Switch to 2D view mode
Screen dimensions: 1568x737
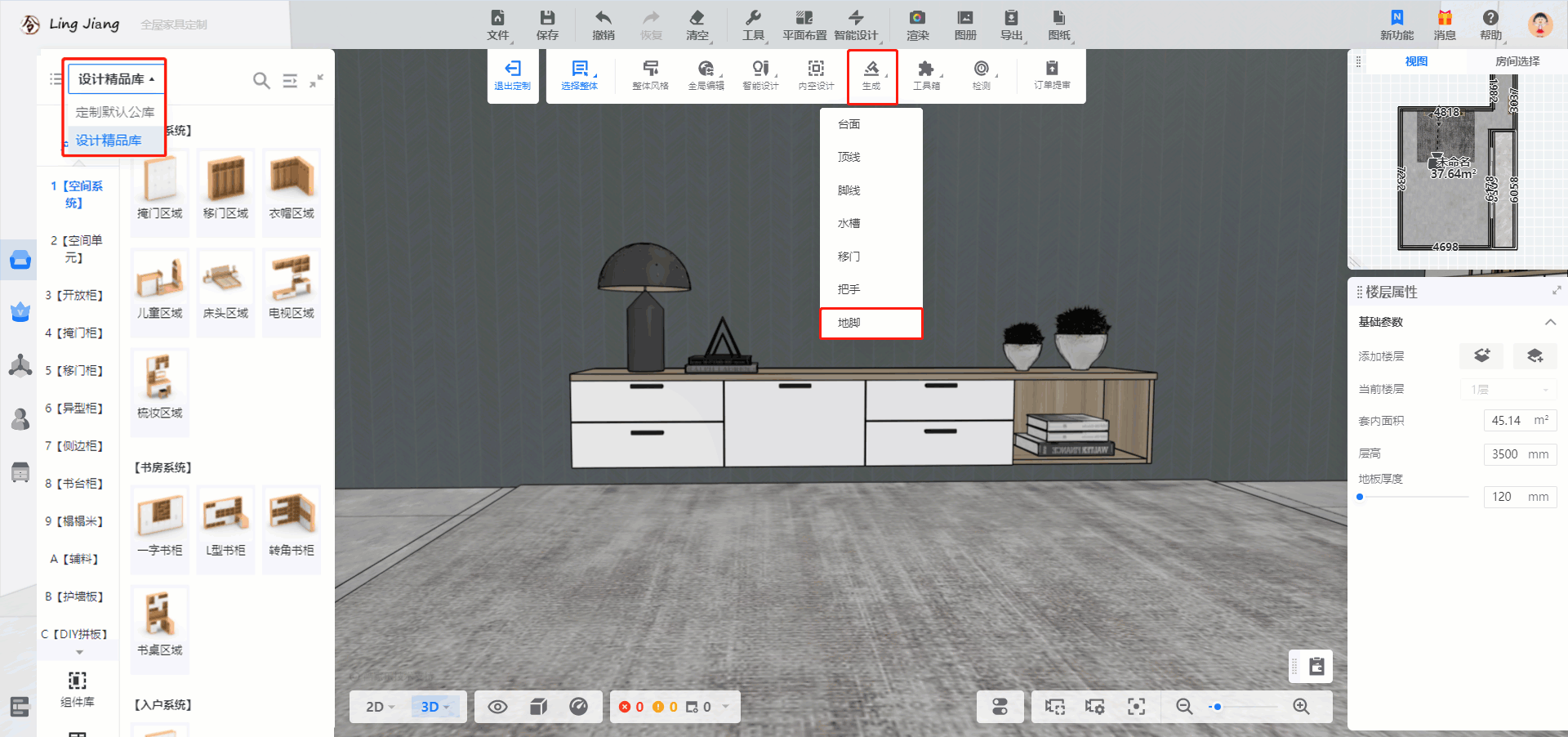380,707
